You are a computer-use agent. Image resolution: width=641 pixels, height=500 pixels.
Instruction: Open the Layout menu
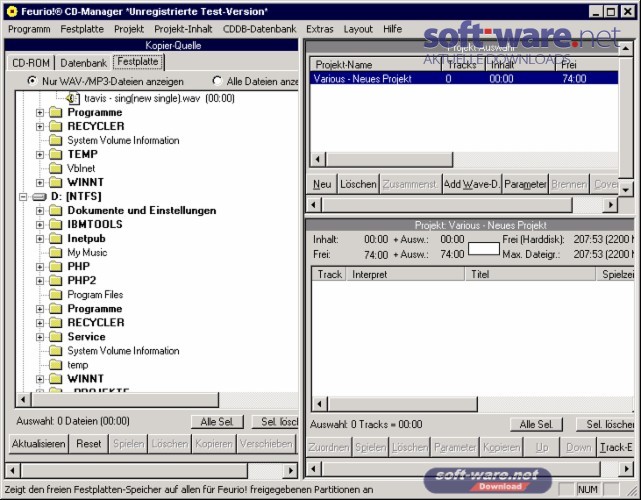coord(358,29)
